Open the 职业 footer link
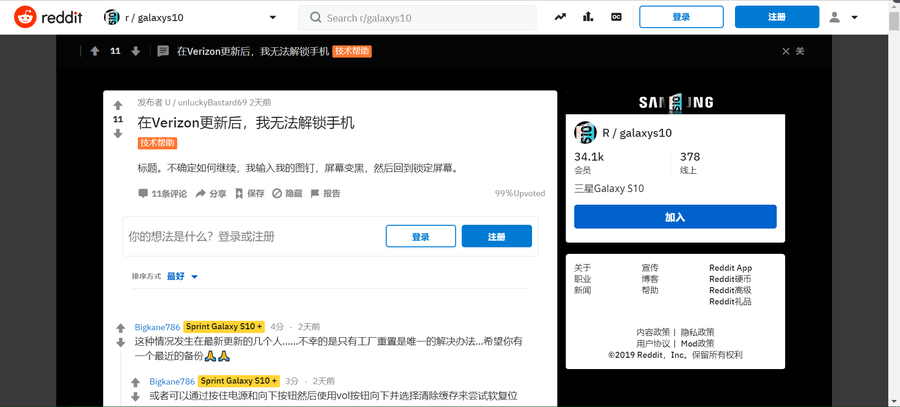 583,279
